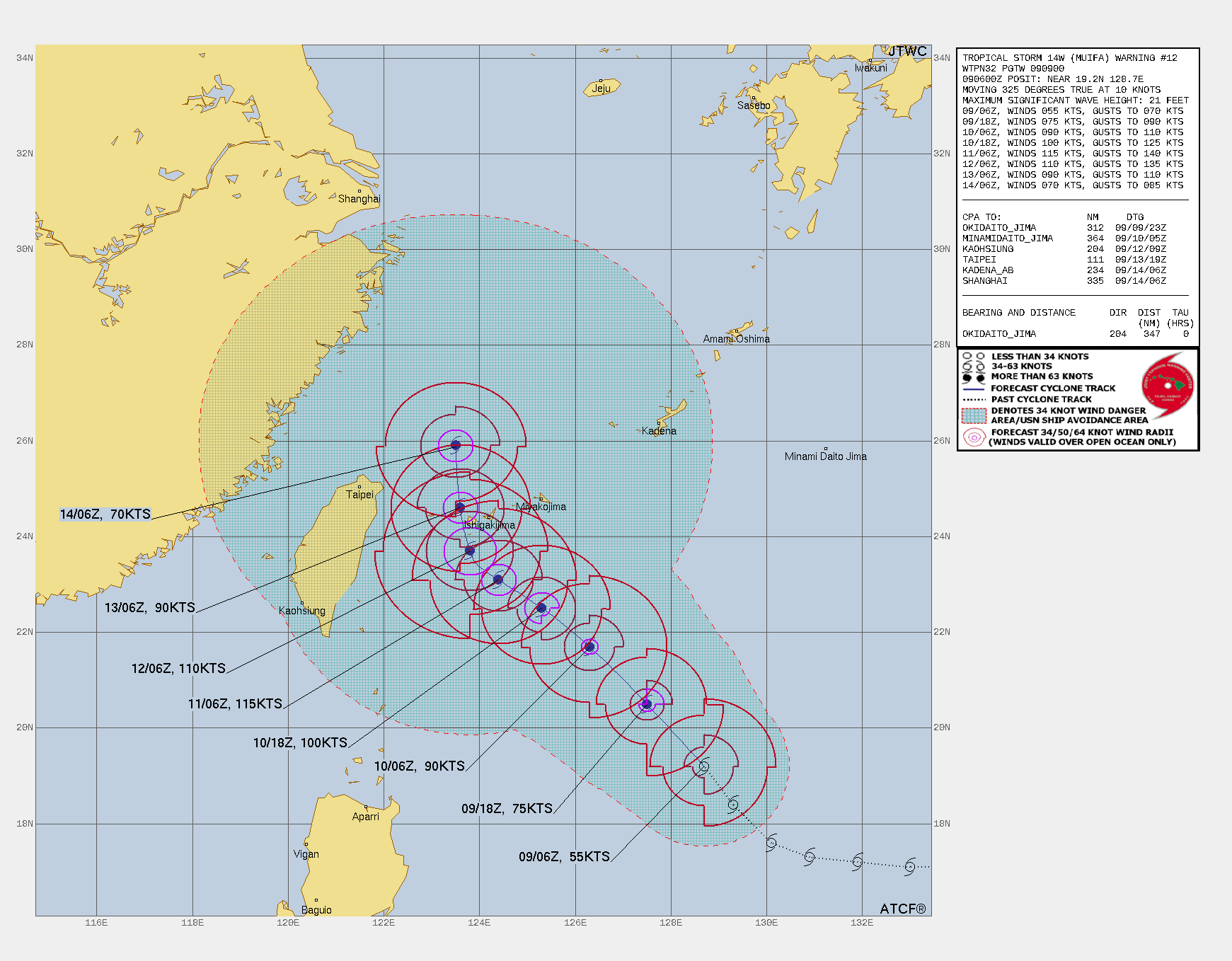This screenshot has width=1232, height=961.
Task: Click the ATCF® label on the map
Action: click(x=903, y=909)
